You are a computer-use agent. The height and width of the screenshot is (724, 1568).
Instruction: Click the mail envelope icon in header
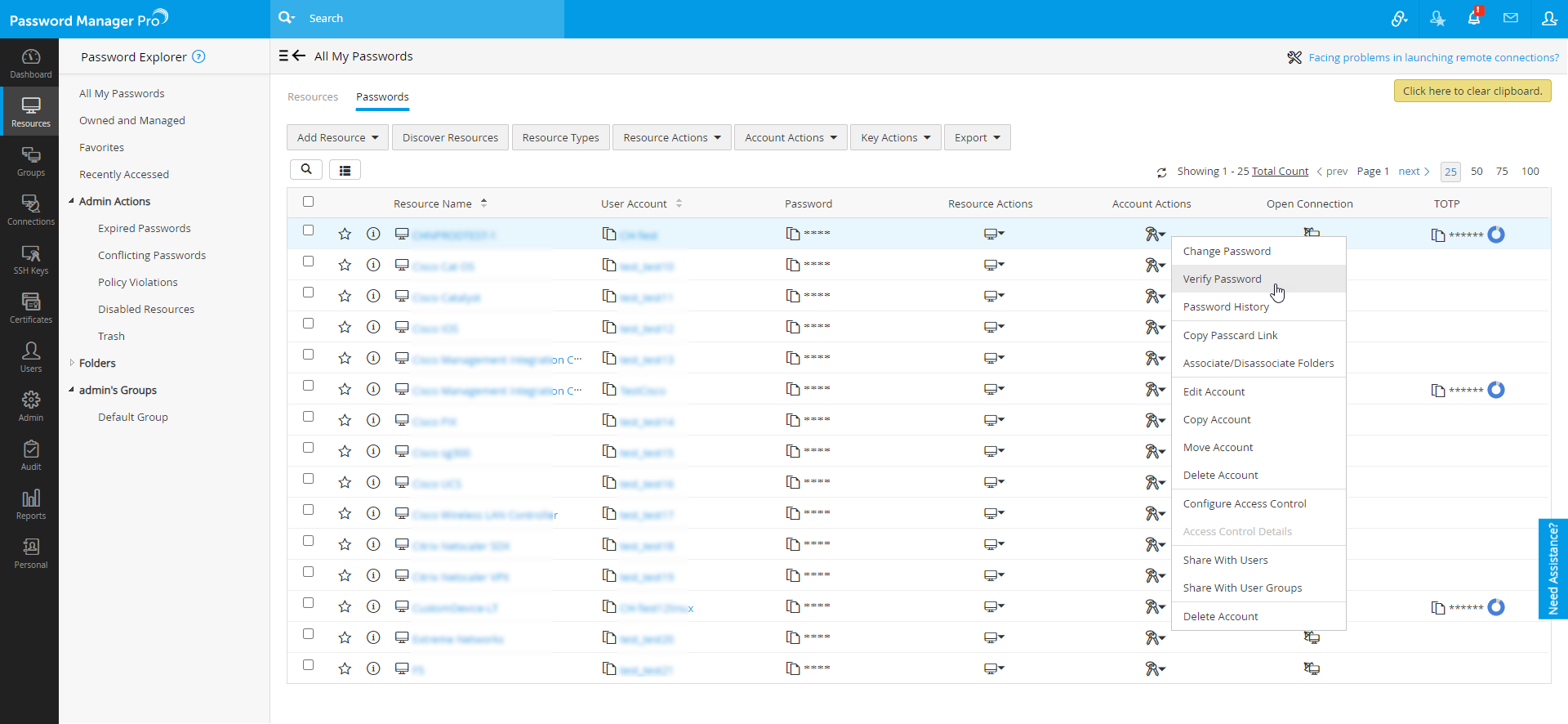(1511, 18)
